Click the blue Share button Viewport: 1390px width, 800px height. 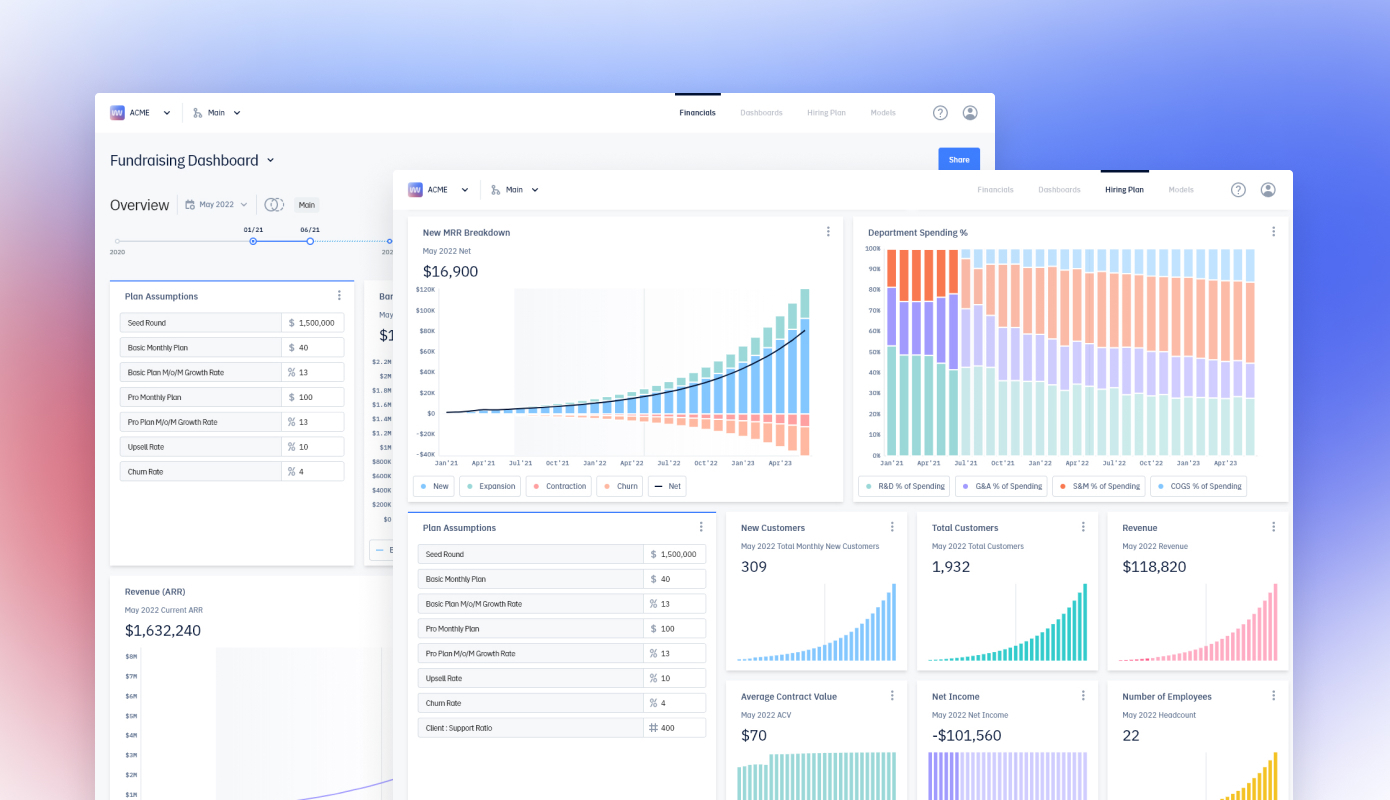point(959,160)
